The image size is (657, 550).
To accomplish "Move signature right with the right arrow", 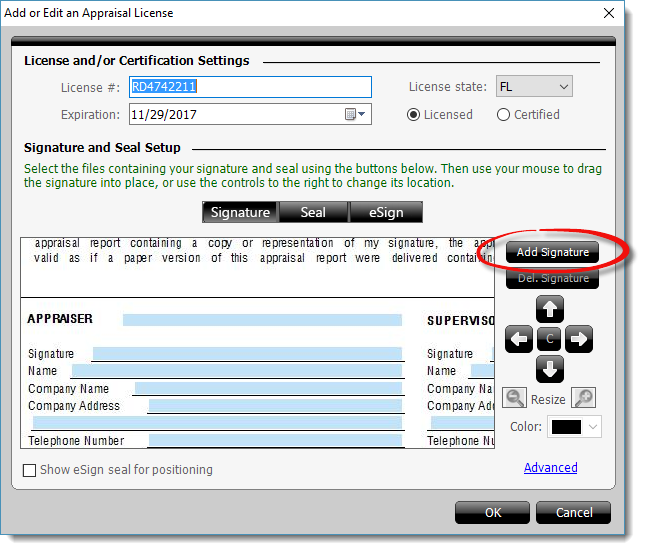I will (579, 339).
